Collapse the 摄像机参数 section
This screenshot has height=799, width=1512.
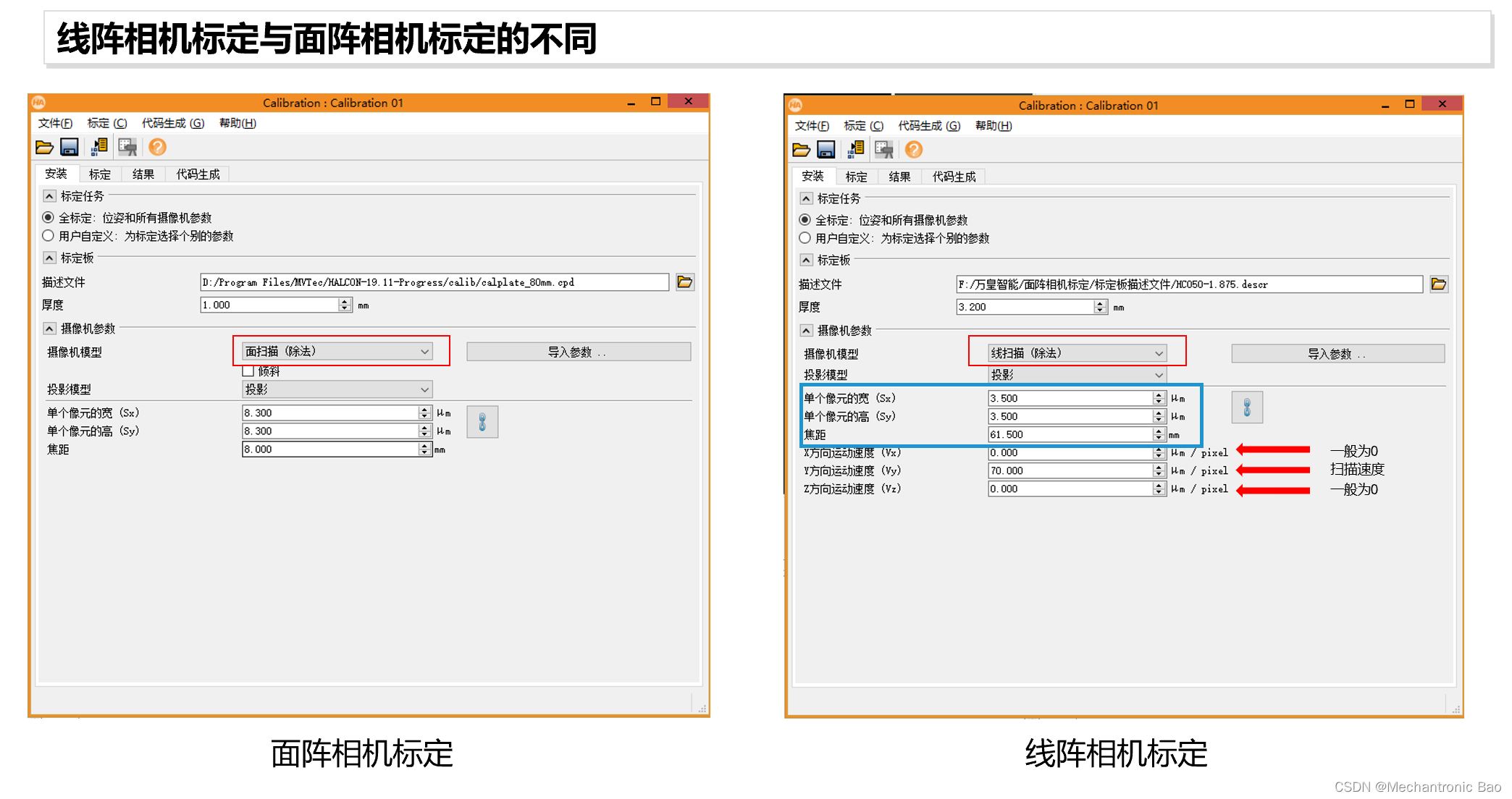(49, 328)
